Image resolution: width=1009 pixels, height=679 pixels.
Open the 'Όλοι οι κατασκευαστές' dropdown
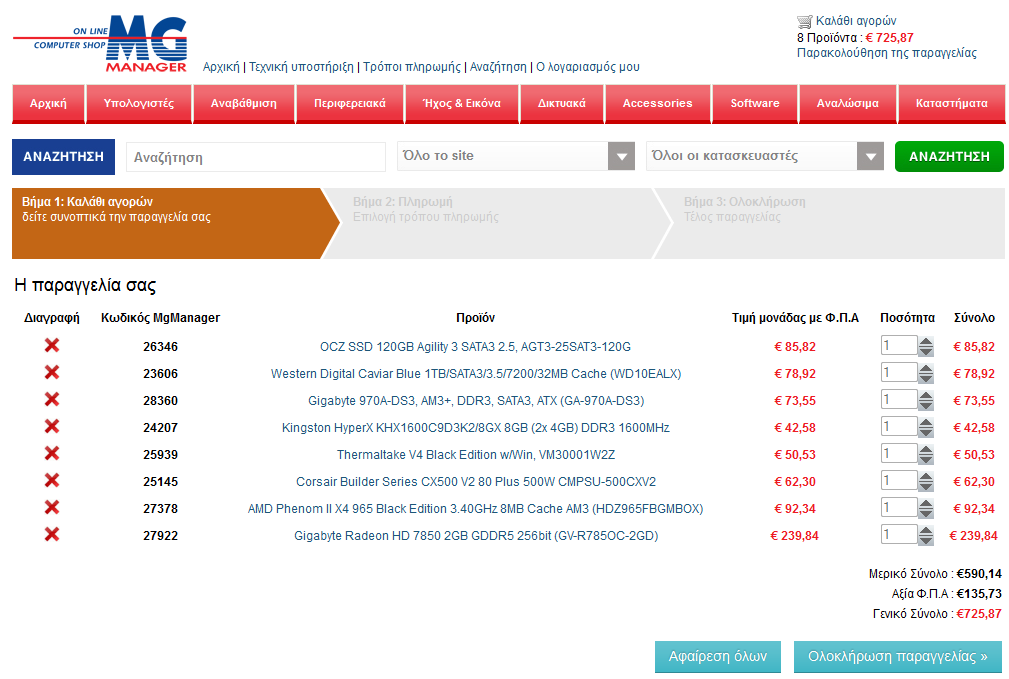coord(765,156)
